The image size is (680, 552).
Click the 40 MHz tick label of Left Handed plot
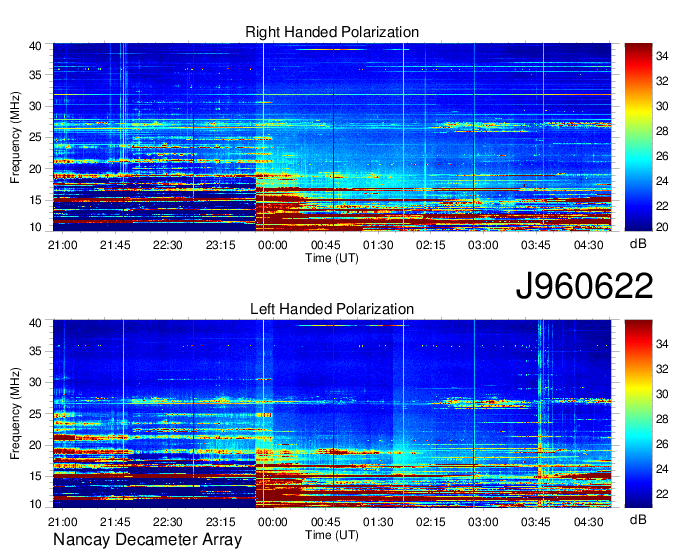(x=35, y=323)
